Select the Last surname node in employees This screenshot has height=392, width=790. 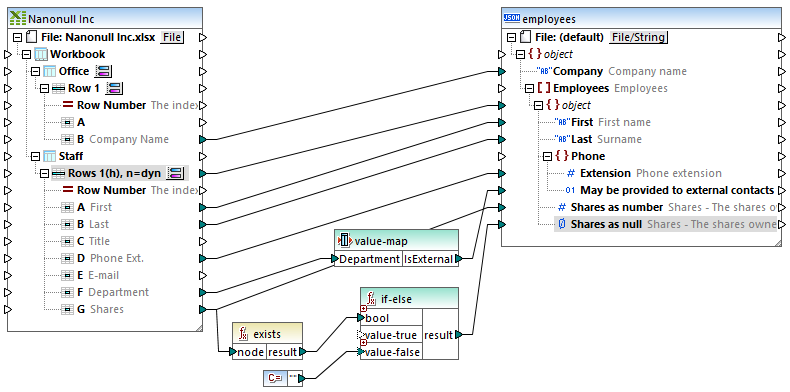[598, 139]
